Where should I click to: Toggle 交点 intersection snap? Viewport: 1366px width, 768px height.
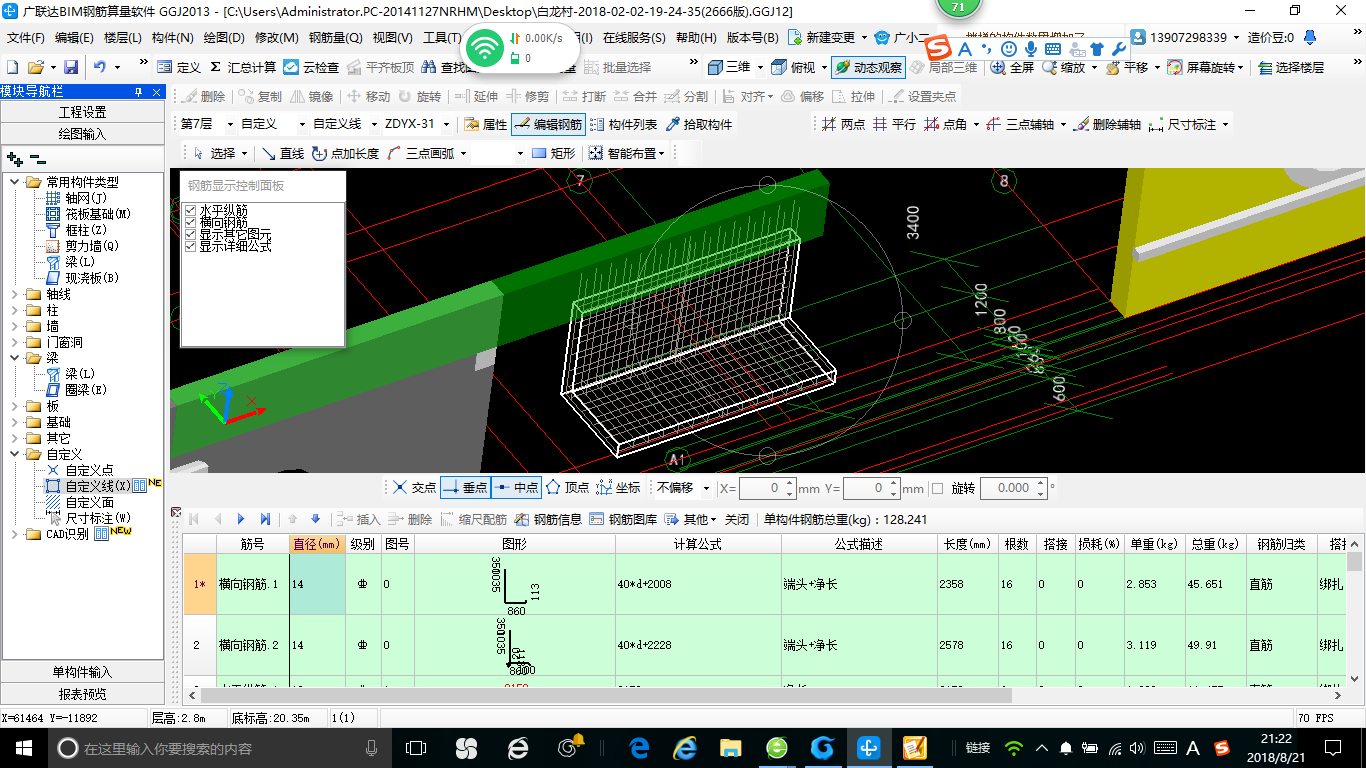point(413,487)
